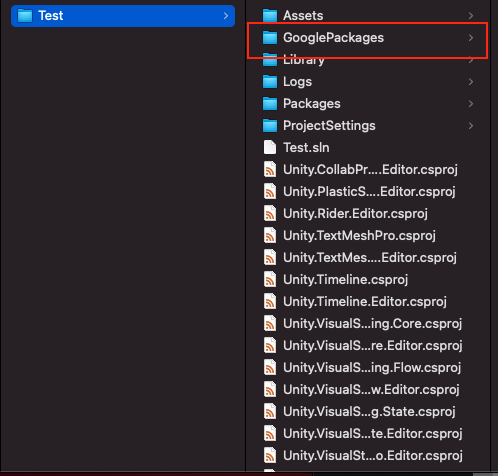
Task: Expand the Assets folder chevron
Action: pyautogui.click(x=471, y=16)
